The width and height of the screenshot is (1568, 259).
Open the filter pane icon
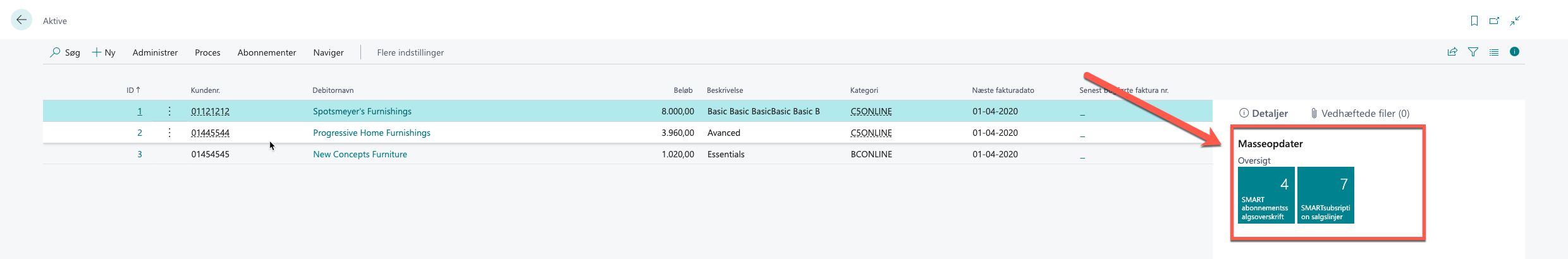1473,52
